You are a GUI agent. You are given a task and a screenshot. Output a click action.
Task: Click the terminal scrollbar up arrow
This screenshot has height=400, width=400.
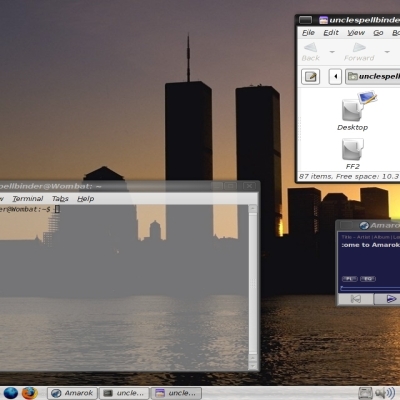[x=253, y=209]
